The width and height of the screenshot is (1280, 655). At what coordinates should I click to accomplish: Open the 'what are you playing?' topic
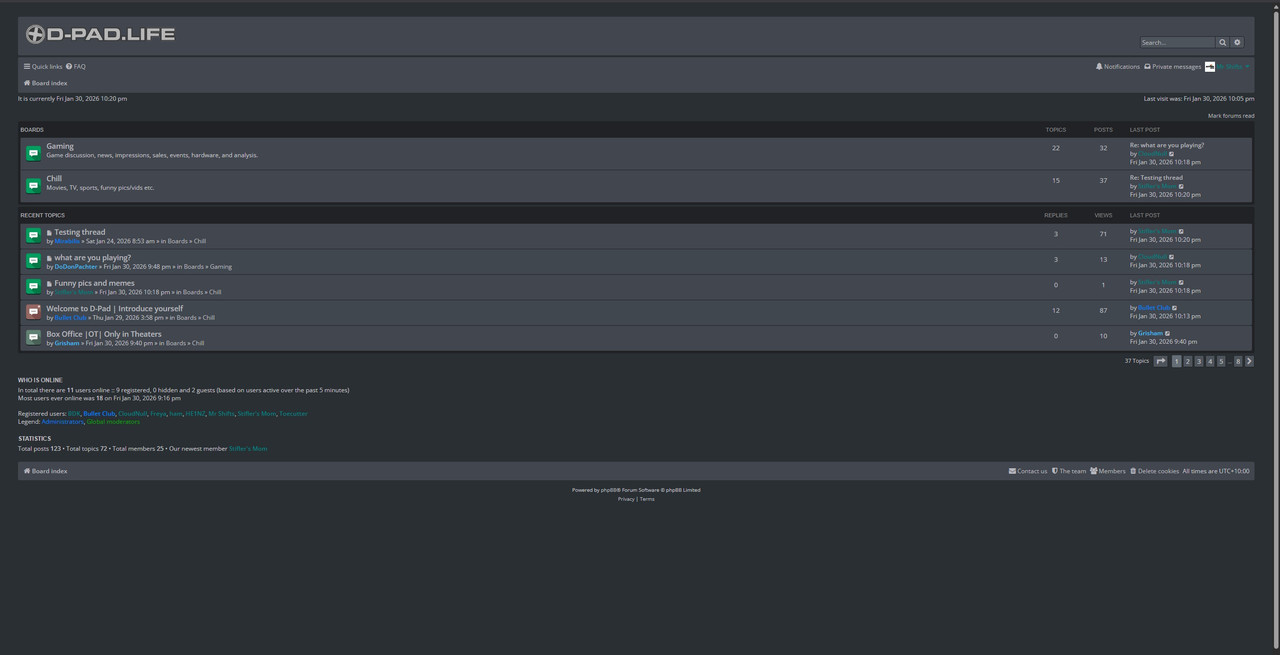coord(92,258)
